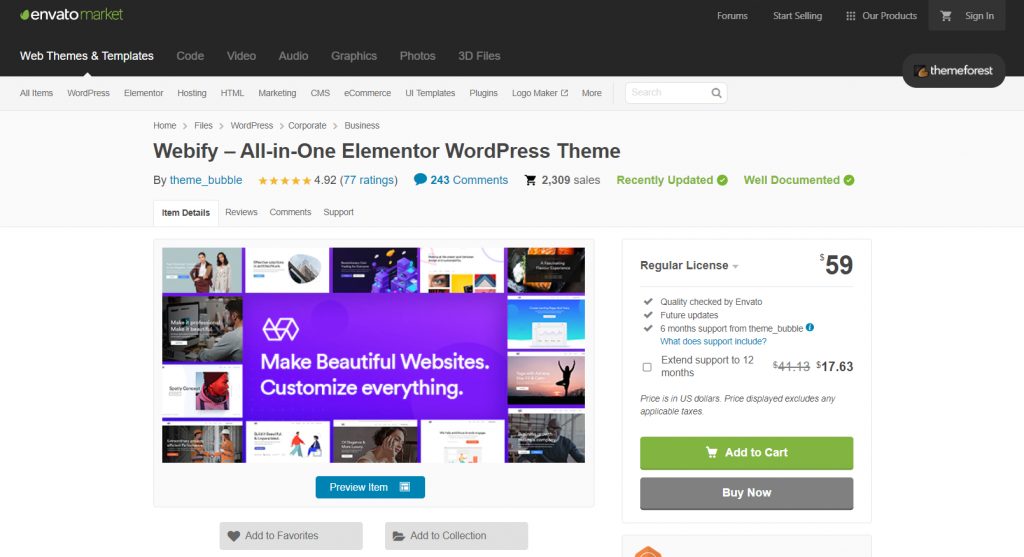This screenshot has height=557, width=1024.
Task: Click the Recently Updated green check badge
Action: coord(722,180)
